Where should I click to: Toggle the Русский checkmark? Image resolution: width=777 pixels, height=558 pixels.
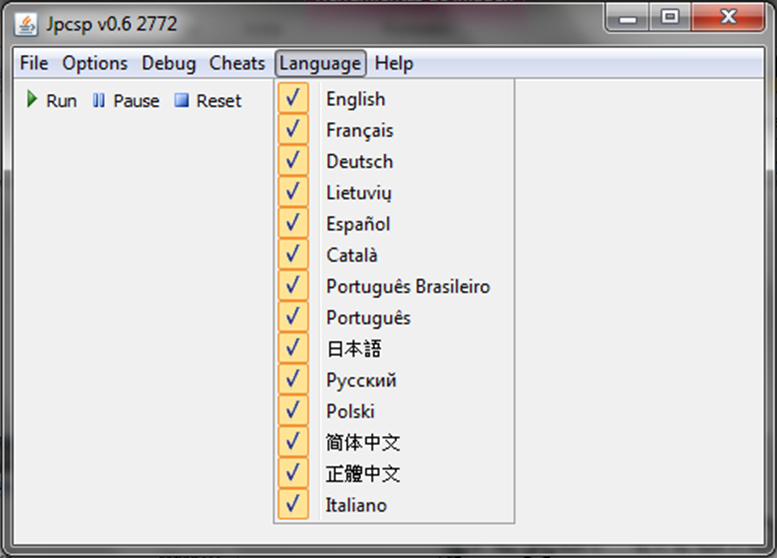[x=293, y=379]
